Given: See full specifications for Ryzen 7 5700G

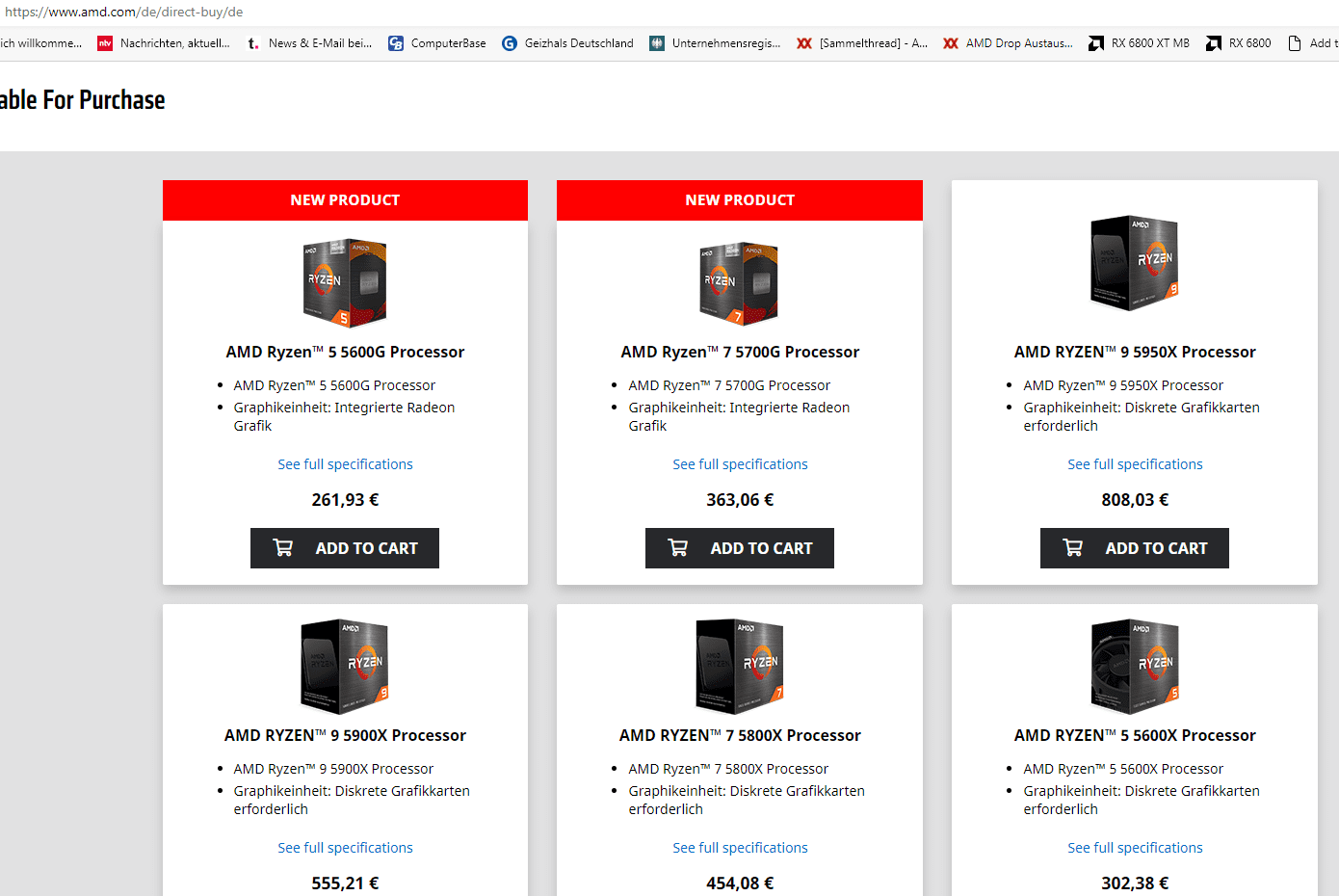Looking at the screenshot, I should (x=740, y=464).
